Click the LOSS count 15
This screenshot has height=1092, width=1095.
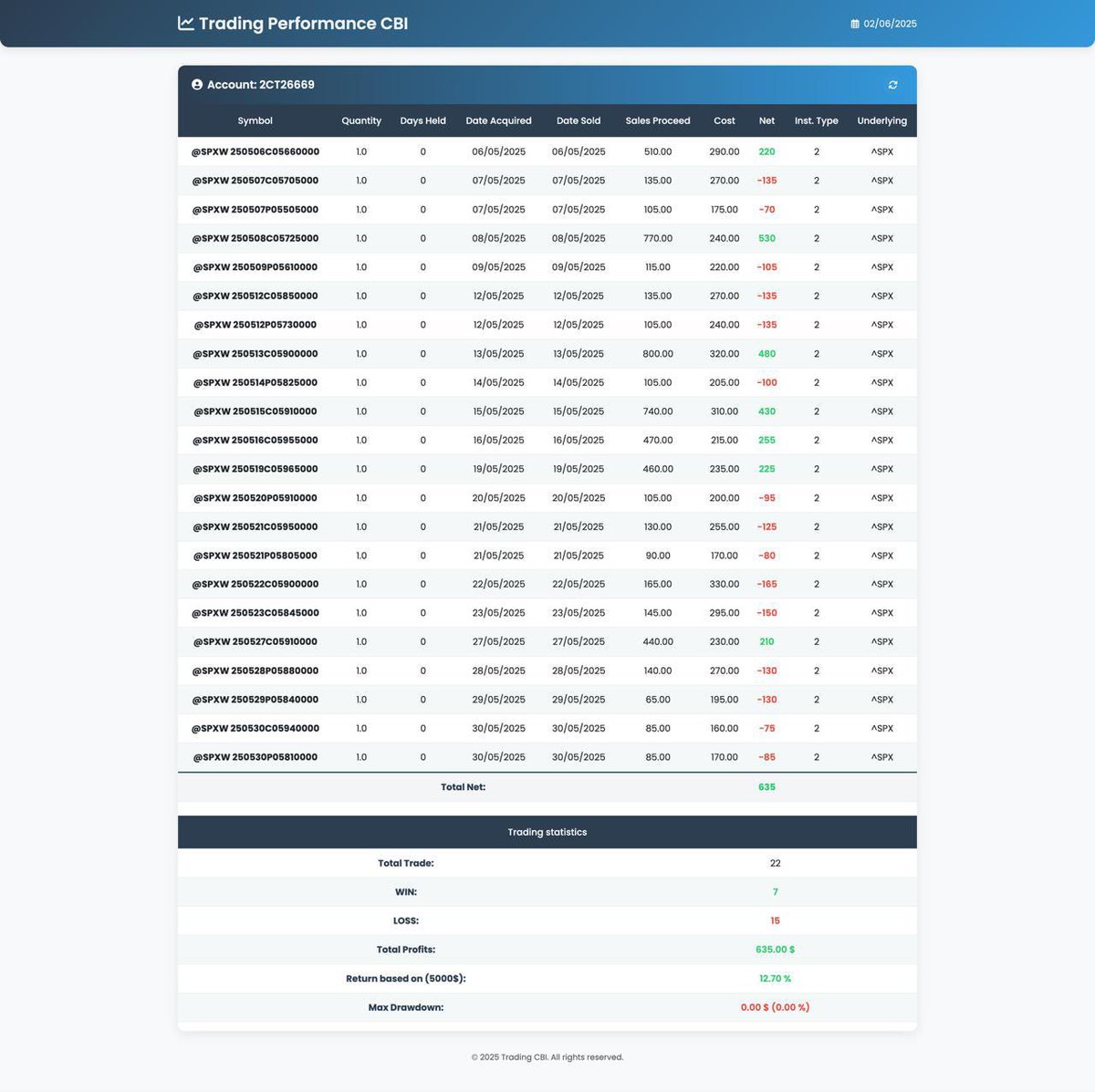[775, 920]
